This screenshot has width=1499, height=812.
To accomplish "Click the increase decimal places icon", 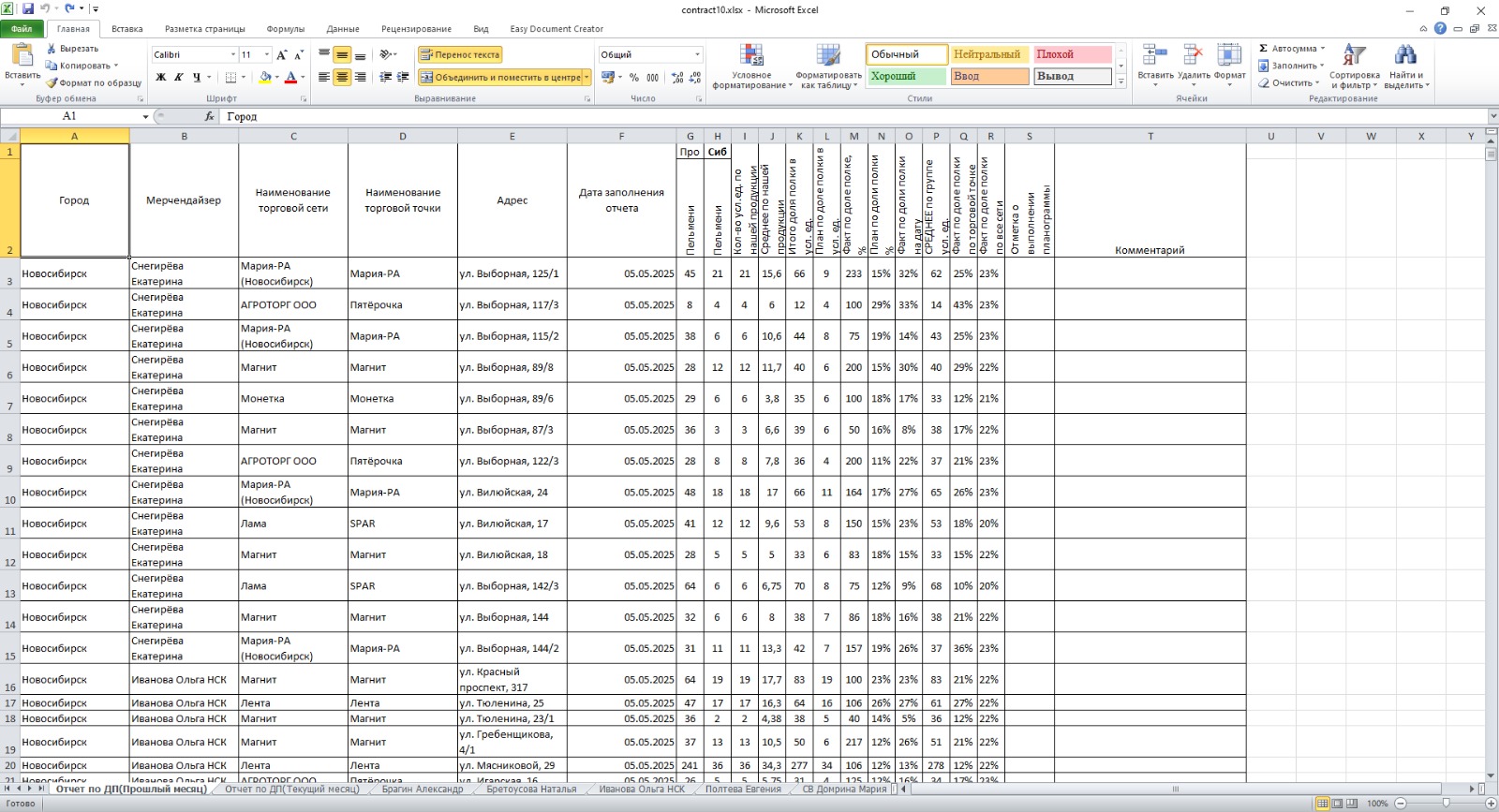I will click(x=677, y=78).
